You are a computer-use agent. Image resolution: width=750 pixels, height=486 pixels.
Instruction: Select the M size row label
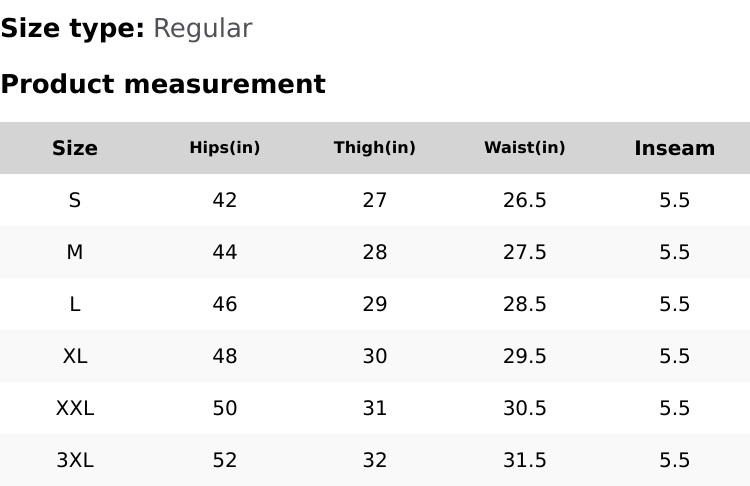click(x=75, y=252)
